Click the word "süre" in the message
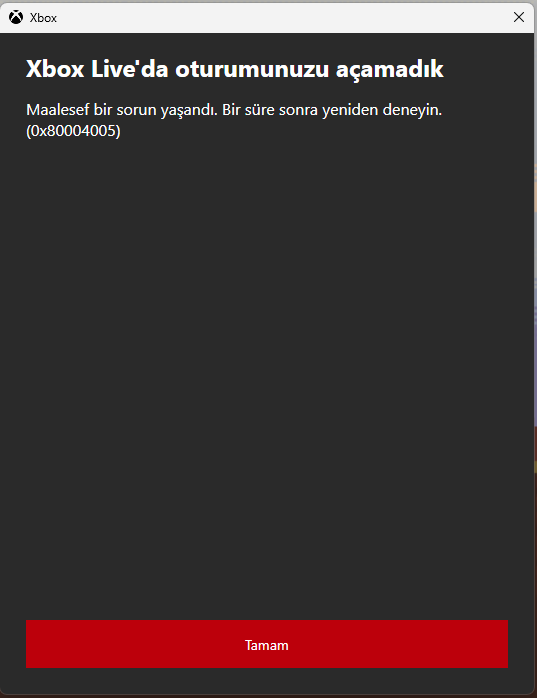The width and height of the screenshot is (537, 698). (260, 110)
